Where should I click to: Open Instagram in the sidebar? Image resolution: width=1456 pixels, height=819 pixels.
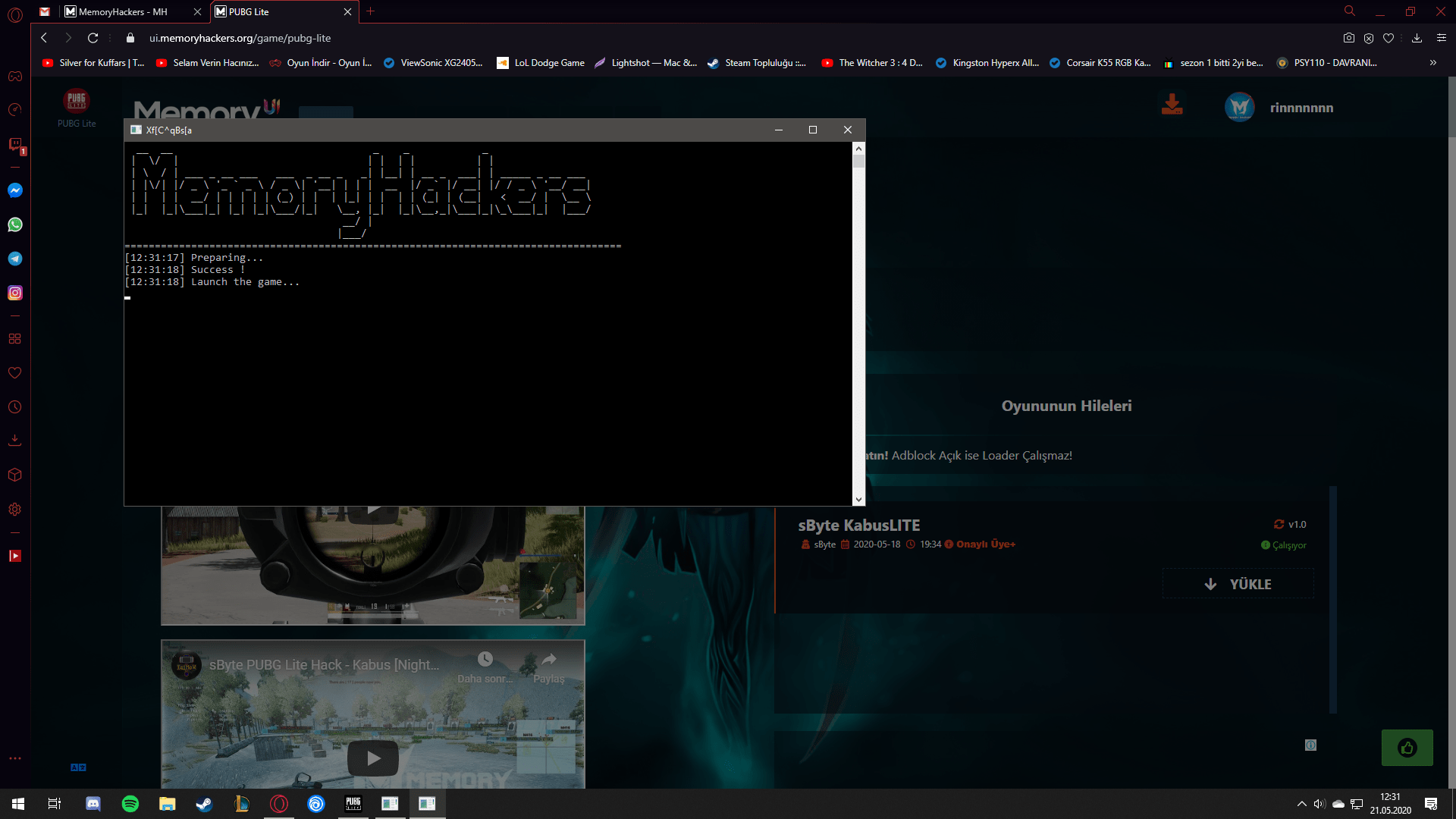tap(15, 293)
